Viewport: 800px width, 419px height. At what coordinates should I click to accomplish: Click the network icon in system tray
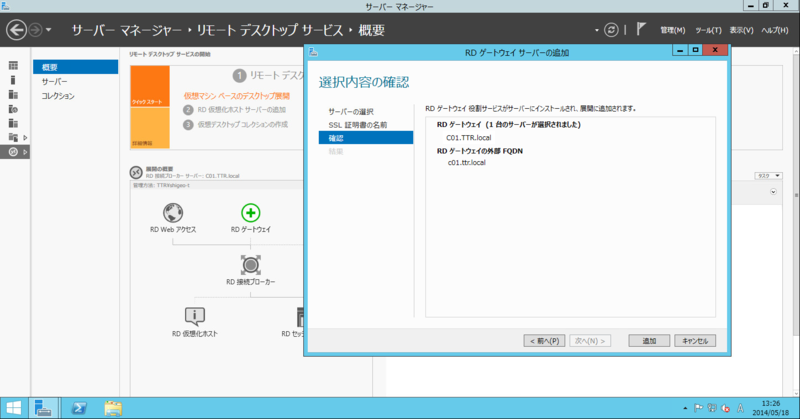click(x=712, y=408)
